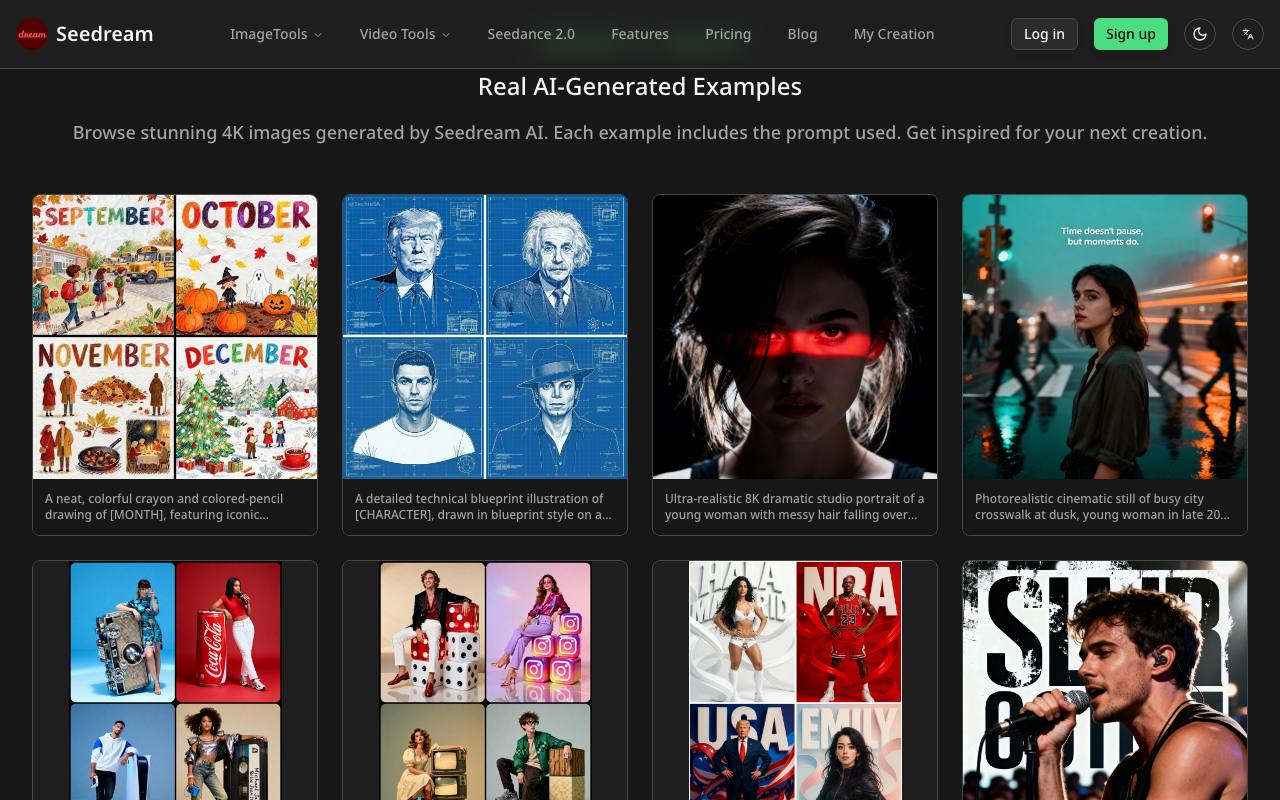1280x800 pixels.
Task: Expand the Video Tools dropdown menu
Action: 405,34
